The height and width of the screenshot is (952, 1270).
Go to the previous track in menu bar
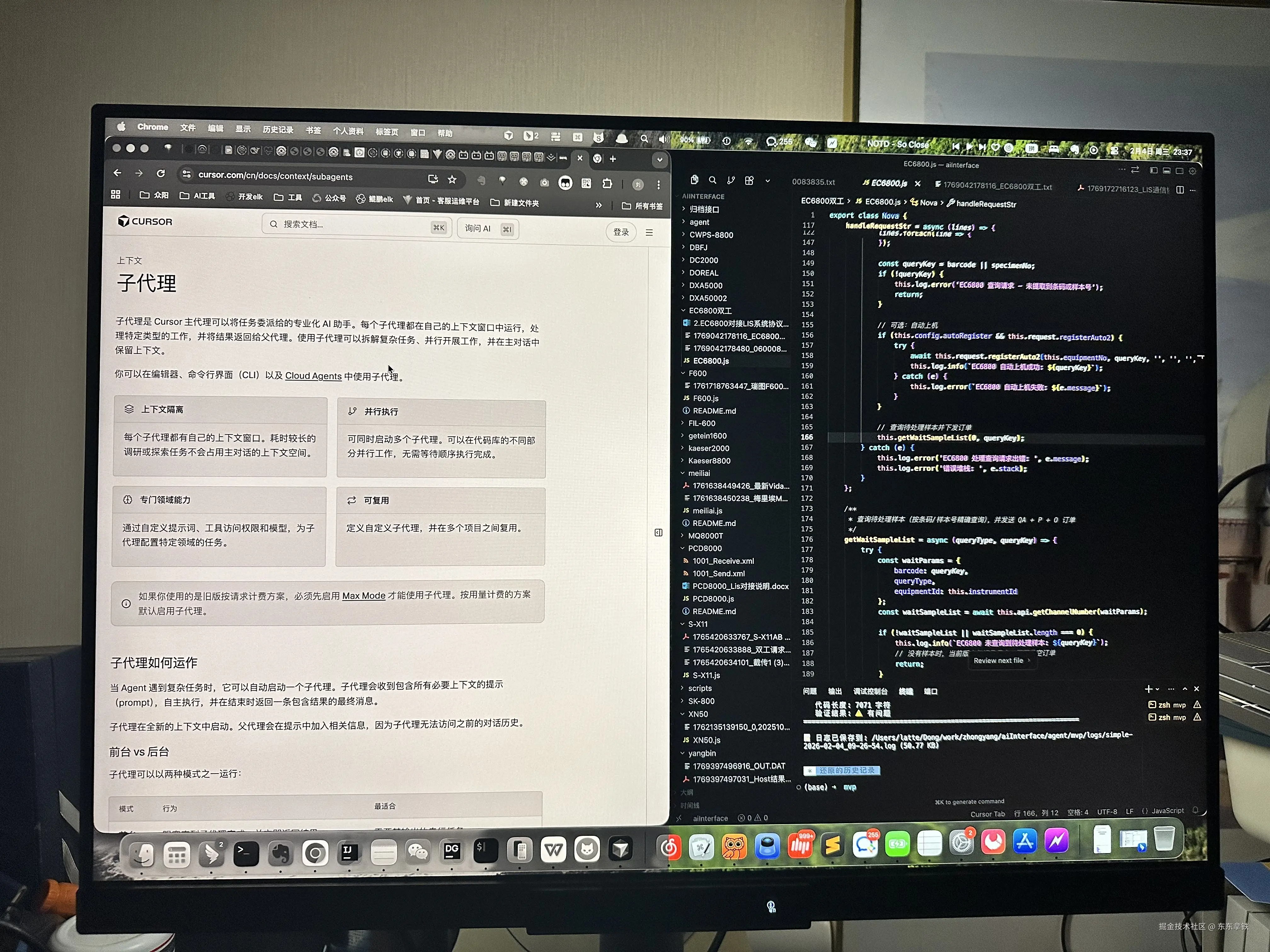[955, 146]
